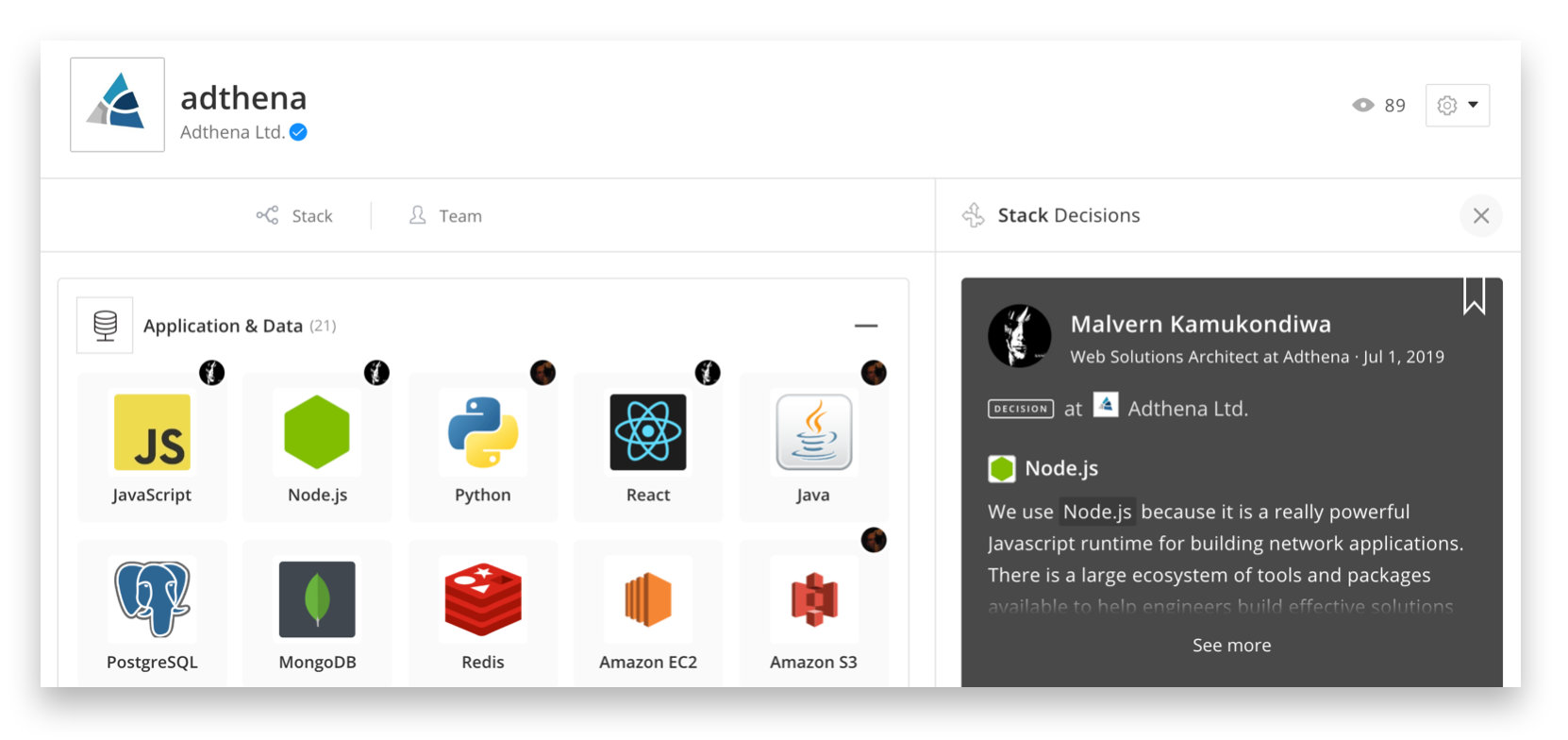
Task: Click the avatar badge on React card
Action: 708,373
